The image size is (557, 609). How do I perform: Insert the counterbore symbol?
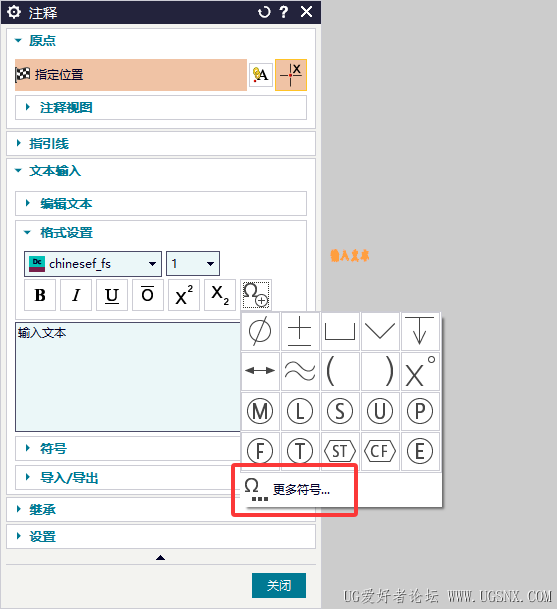[x=340, y=331]
